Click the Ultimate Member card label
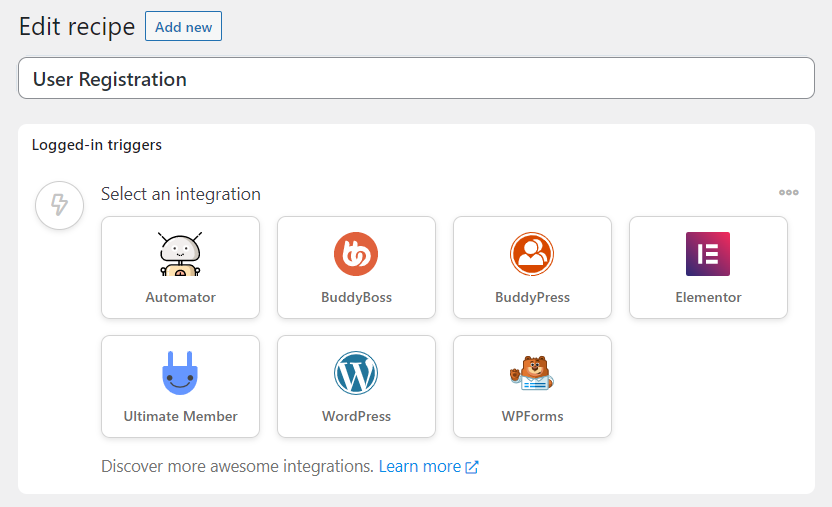 click(x=180, y=416)
